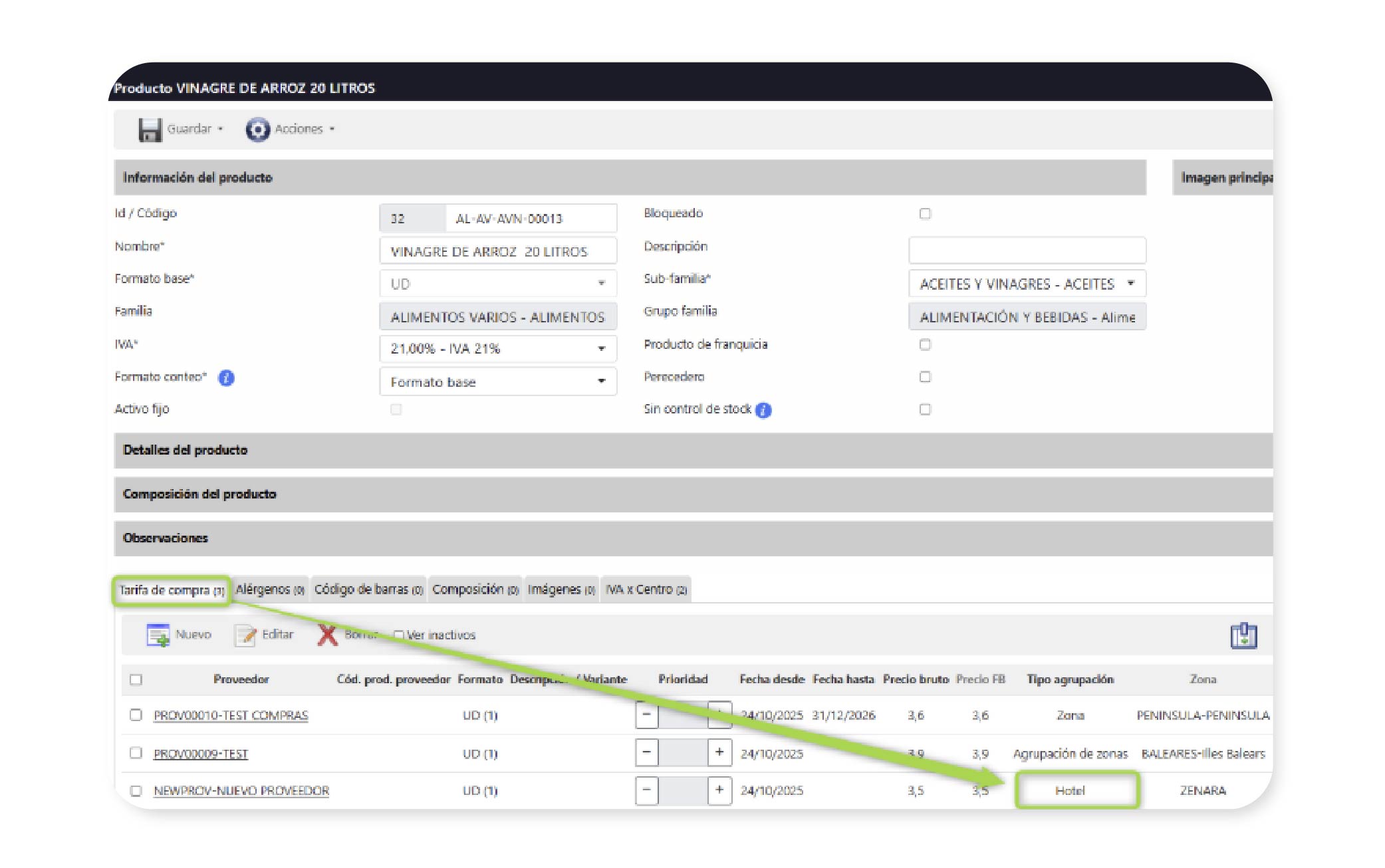The width and height of the screenshot is (1385, 868).
Task: Click the Descripción input field
Action: pos(1027,251)
